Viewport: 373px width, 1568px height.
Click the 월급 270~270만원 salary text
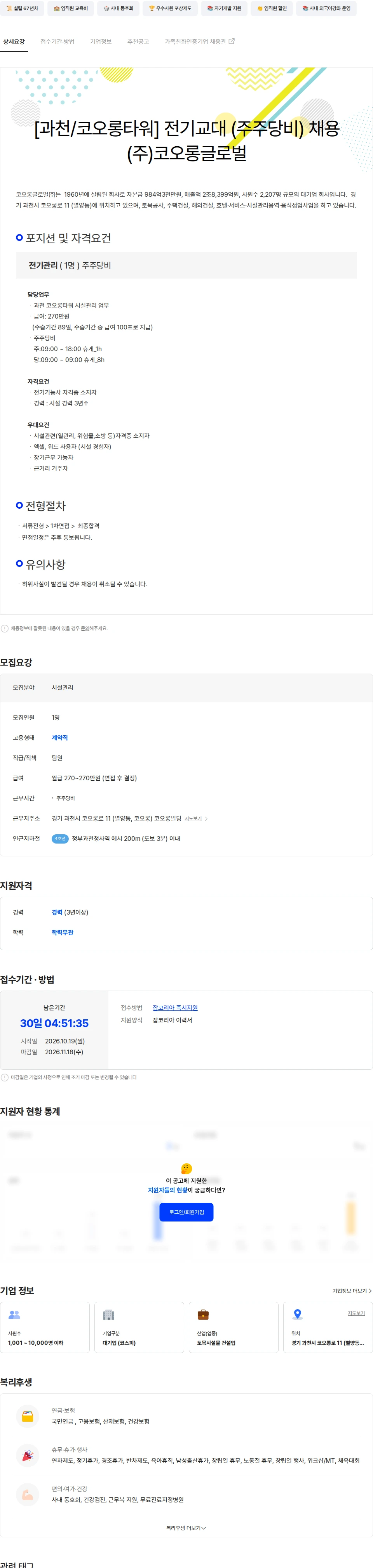click(x=94, y=778)
